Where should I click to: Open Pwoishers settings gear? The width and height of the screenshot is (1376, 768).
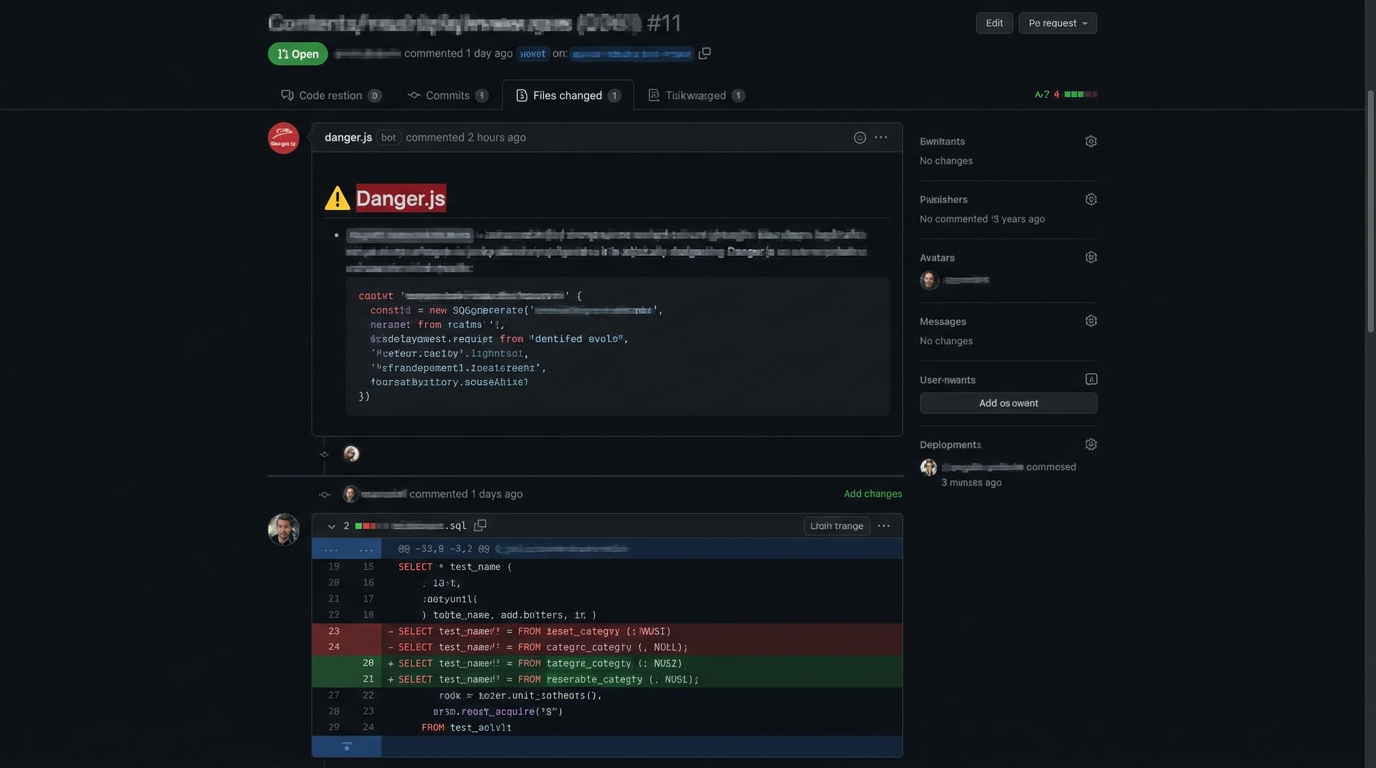[1091, 199]
